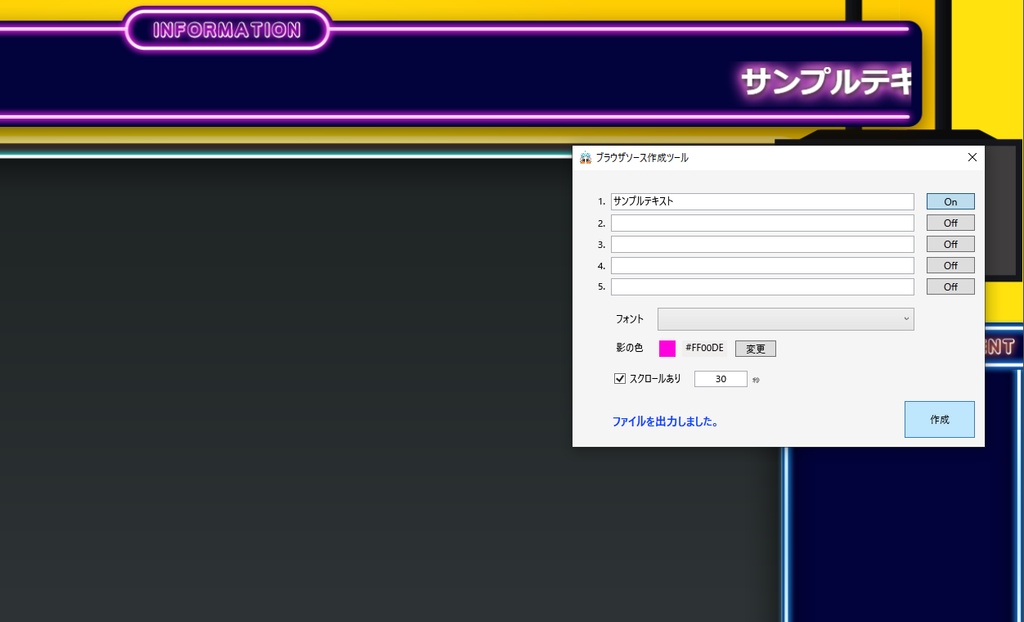This screenshot has width=1024, height=622.
Task: Click the ファイルを出力しました link text
Action: (x=665, y=421)
